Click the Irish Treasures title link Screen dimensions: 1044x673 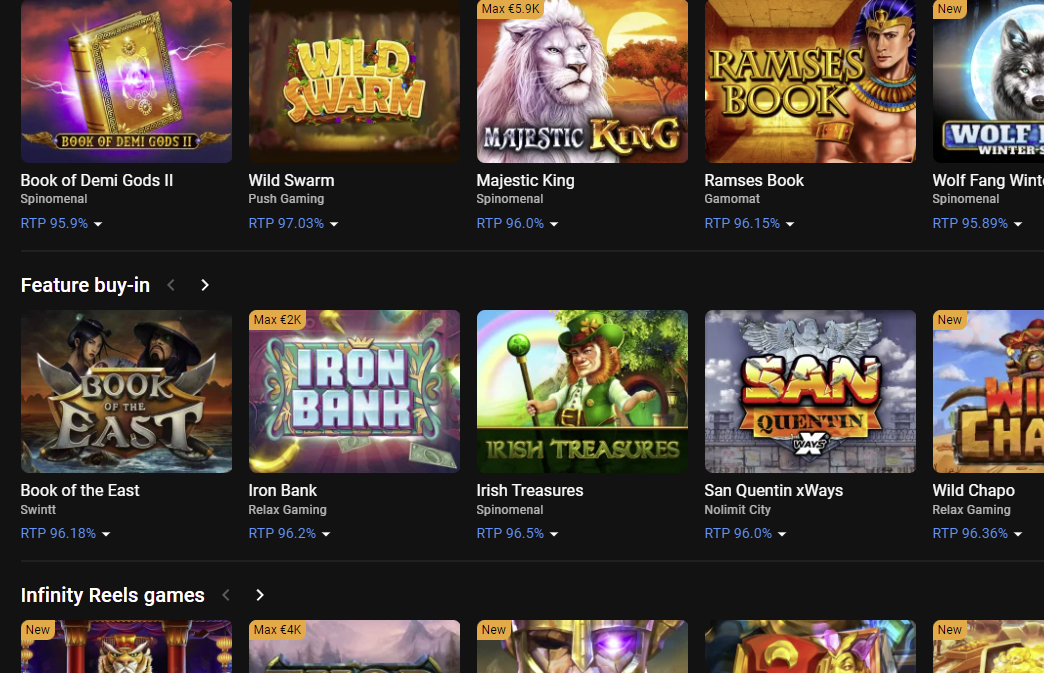(530, 491)
